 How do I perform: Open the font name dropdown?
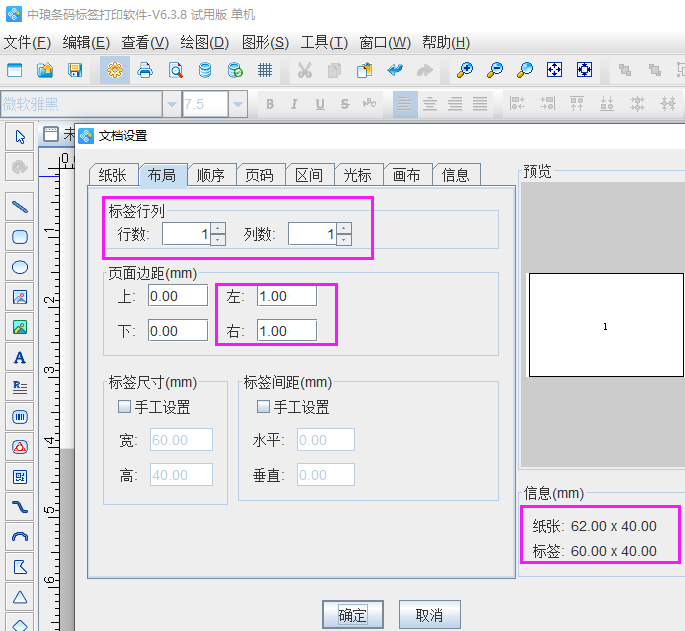172,105
